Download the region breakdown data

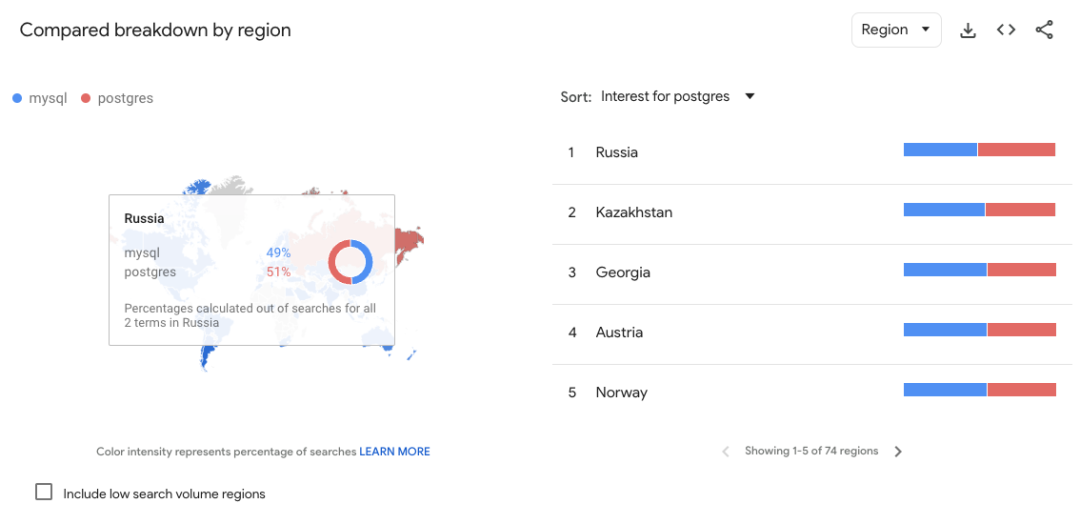(968, 30)
